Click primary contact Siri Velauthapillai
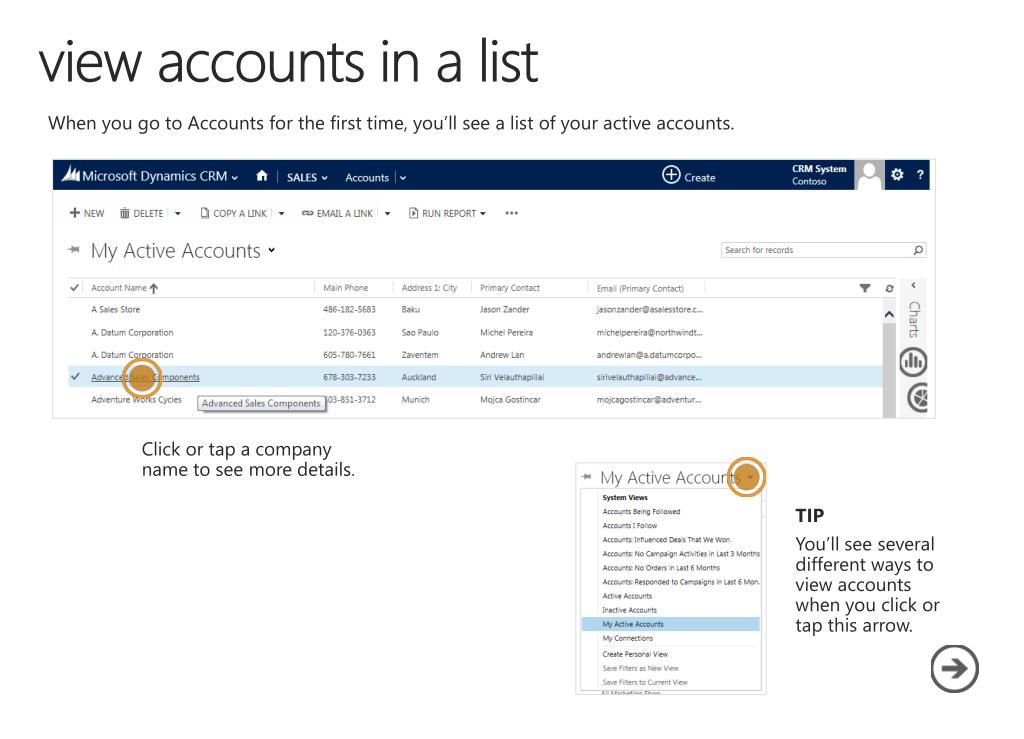Screen dimensions: 1024x739 pyautogui.click(x=512, y=377)
